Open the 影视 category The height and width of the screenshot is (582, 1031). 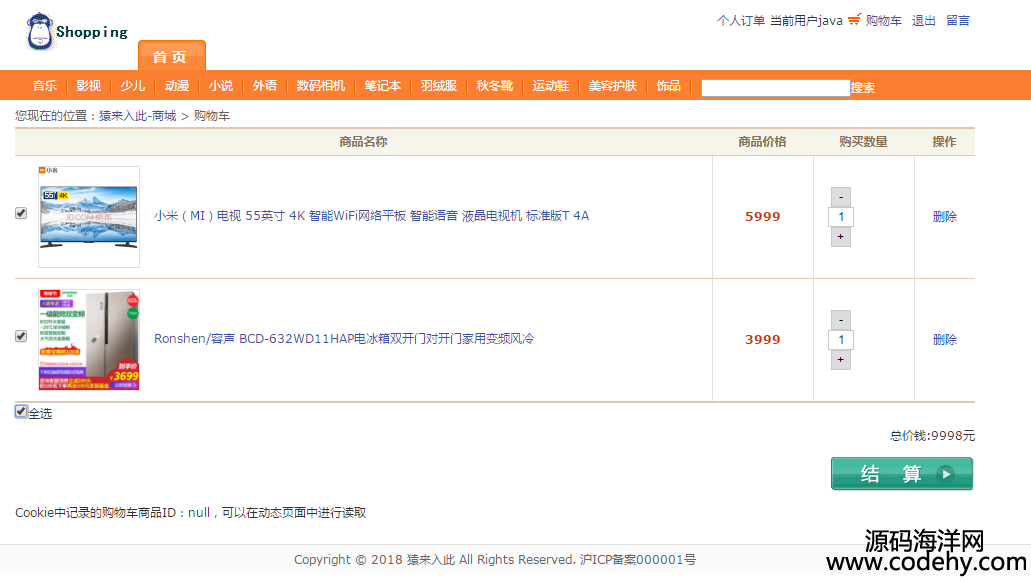tap(88, 86)
